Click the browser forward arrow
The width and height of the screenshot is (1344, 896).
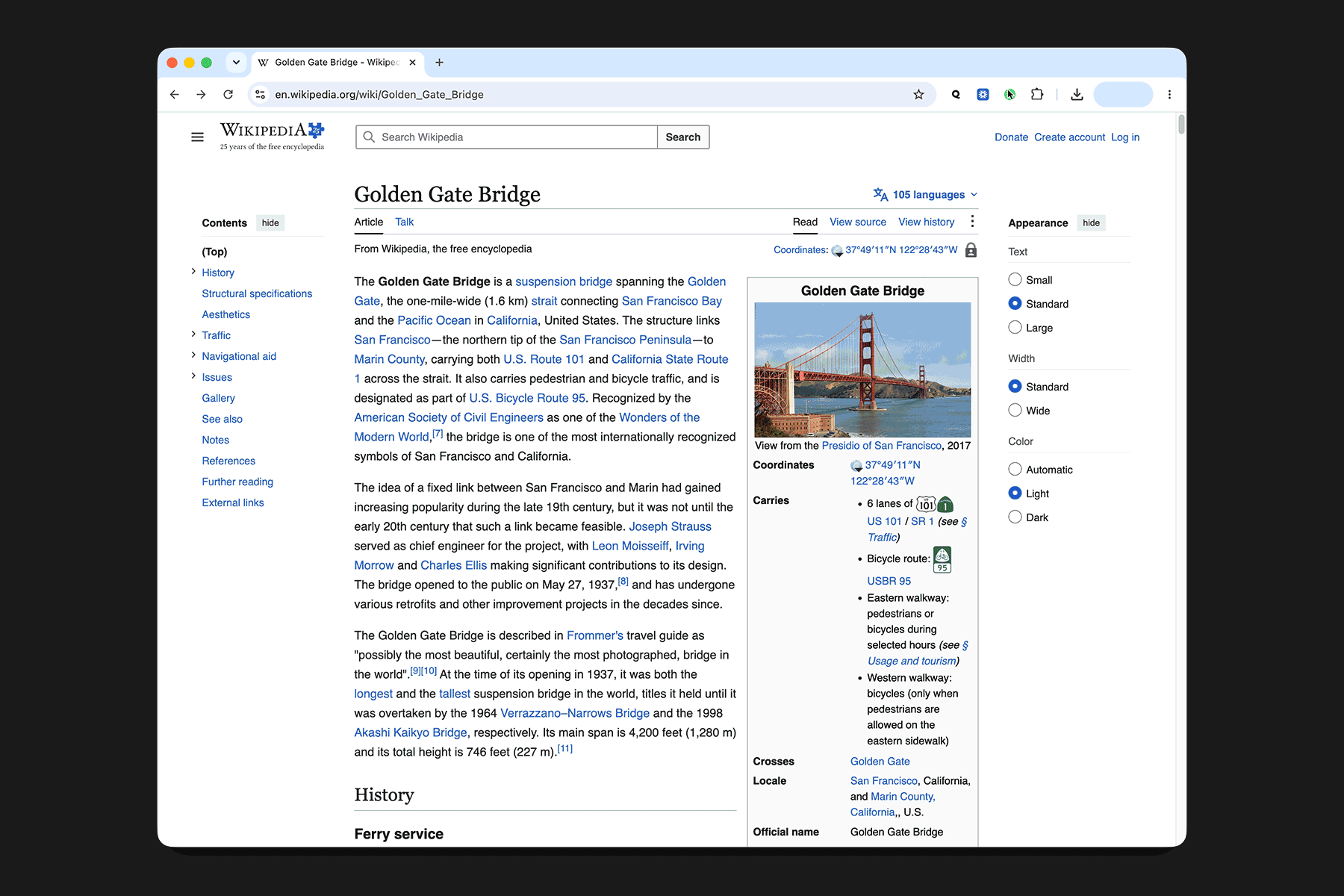tap(201, 95)
